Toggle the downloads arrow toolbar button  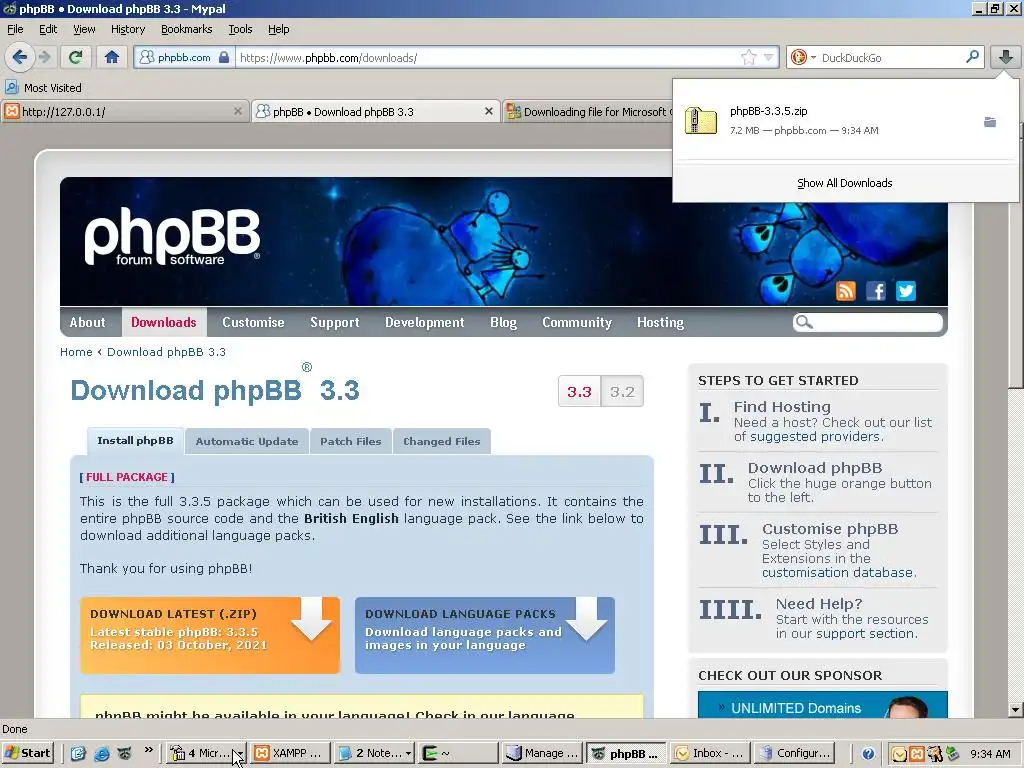(1006, 57)
